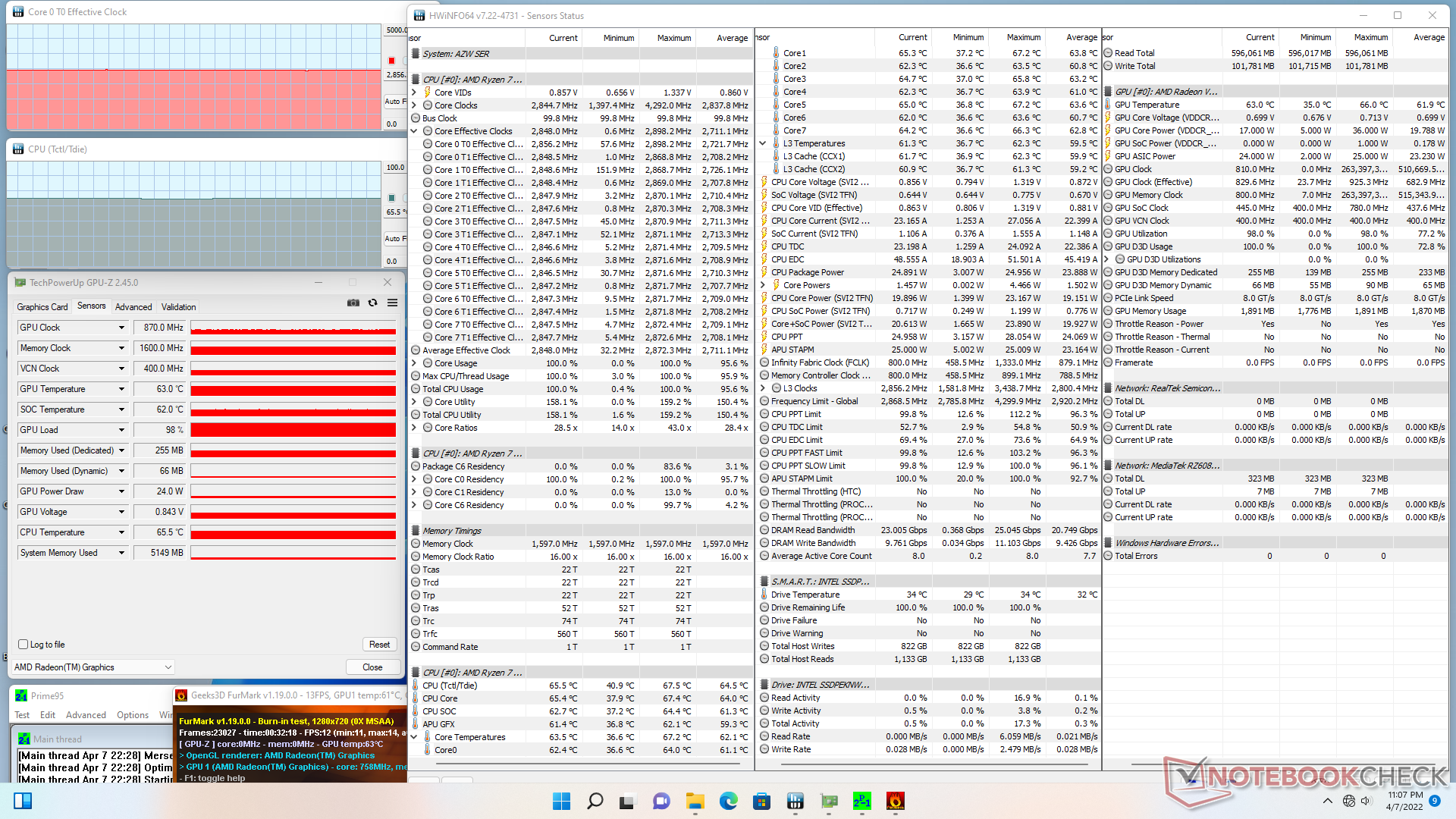The width and height of the screenshot is (1456, 819).
Task: Click red color square in Core 0 graph
Action: (391, 61)
